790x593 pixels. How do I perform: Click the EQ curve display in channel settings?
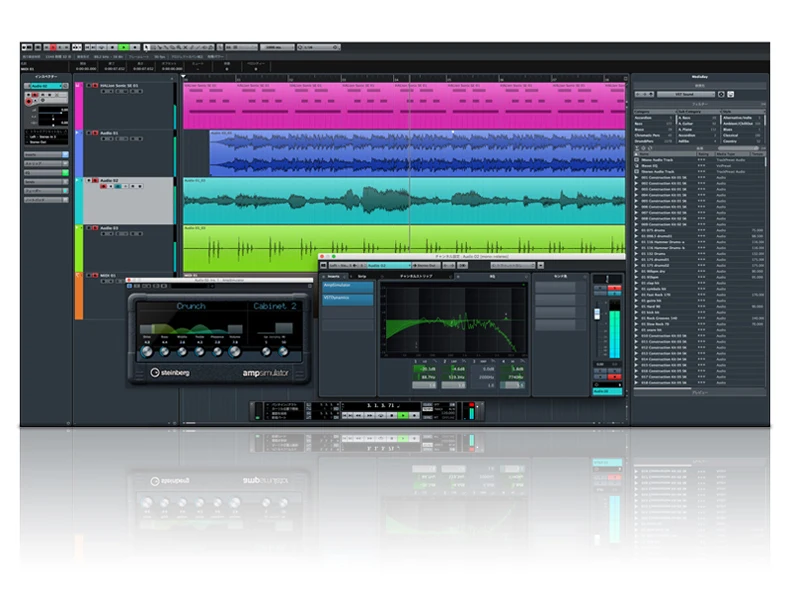point(453,320)
